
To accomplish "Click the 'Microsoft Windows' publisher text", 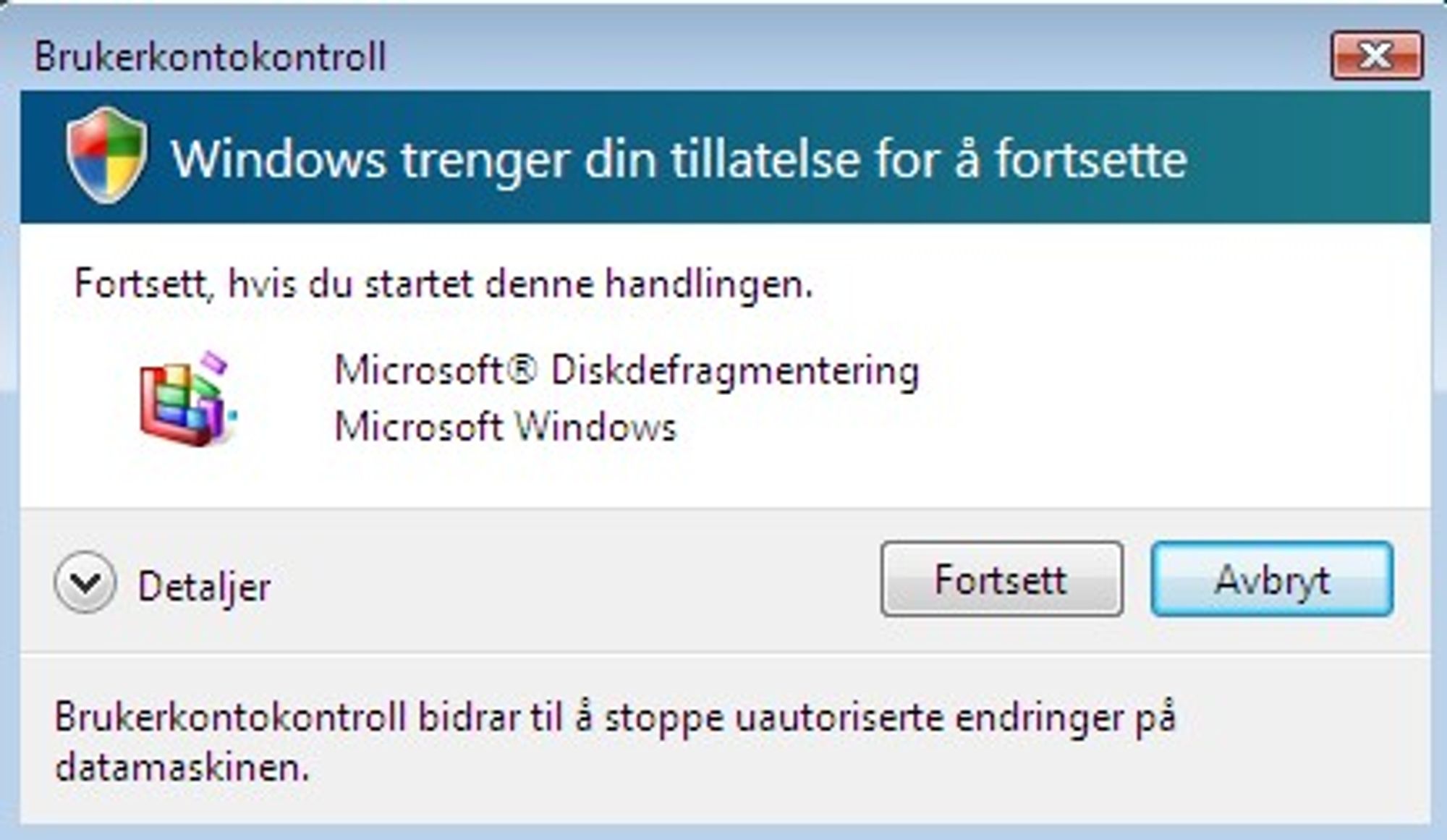I will click(x=505, y=426).
